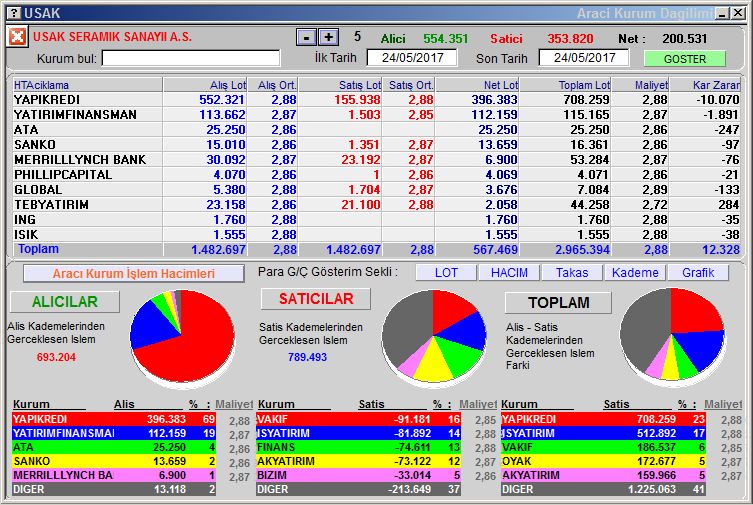This screenshot has width=753, height=505.
Task: Sort by Maliyet column header
Action: coord(641,85)
